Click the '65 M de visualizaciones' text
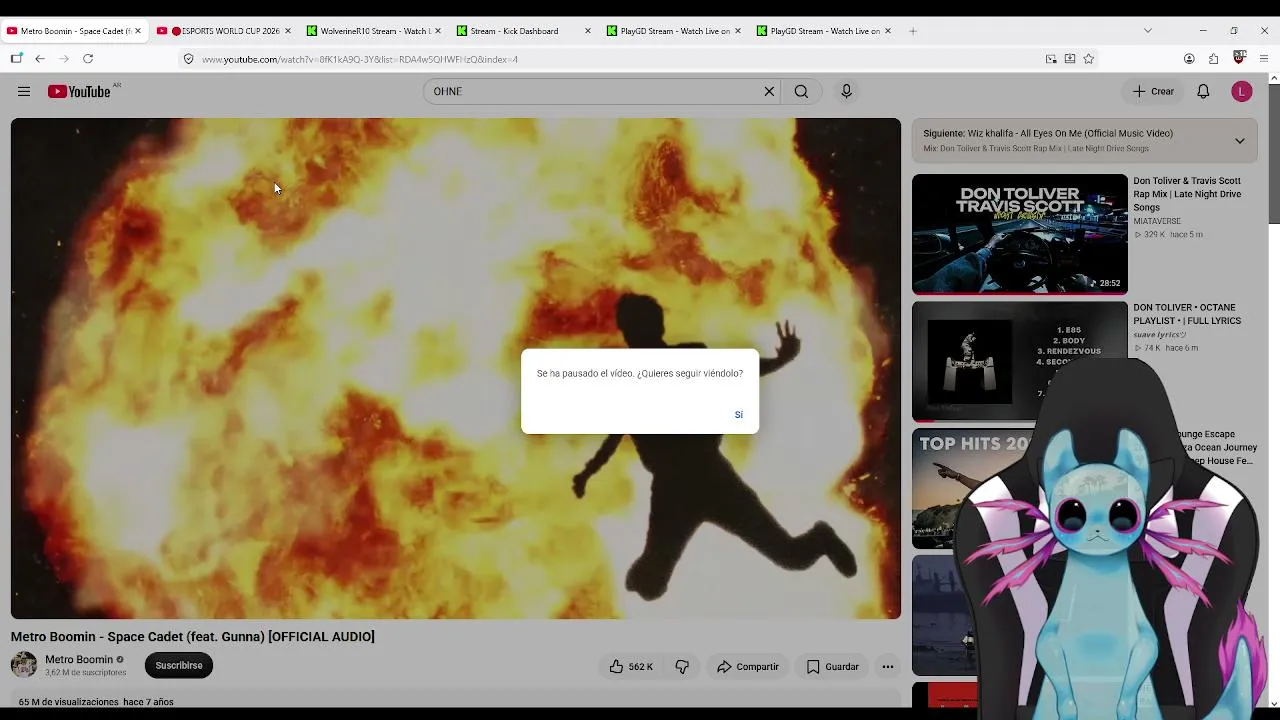The width and height of the screenshot is (1280, 720). (x=68, y=702)
